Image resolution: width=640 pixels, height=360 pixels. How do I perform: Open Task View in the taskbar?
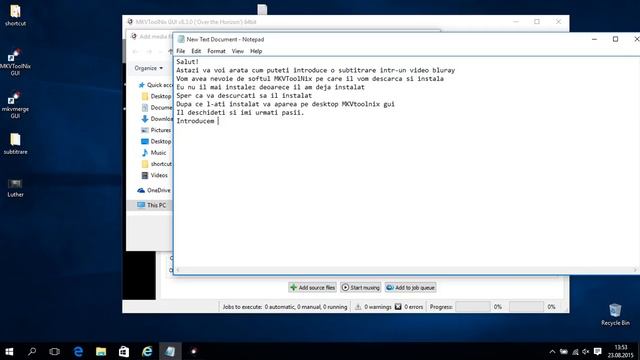54,351
